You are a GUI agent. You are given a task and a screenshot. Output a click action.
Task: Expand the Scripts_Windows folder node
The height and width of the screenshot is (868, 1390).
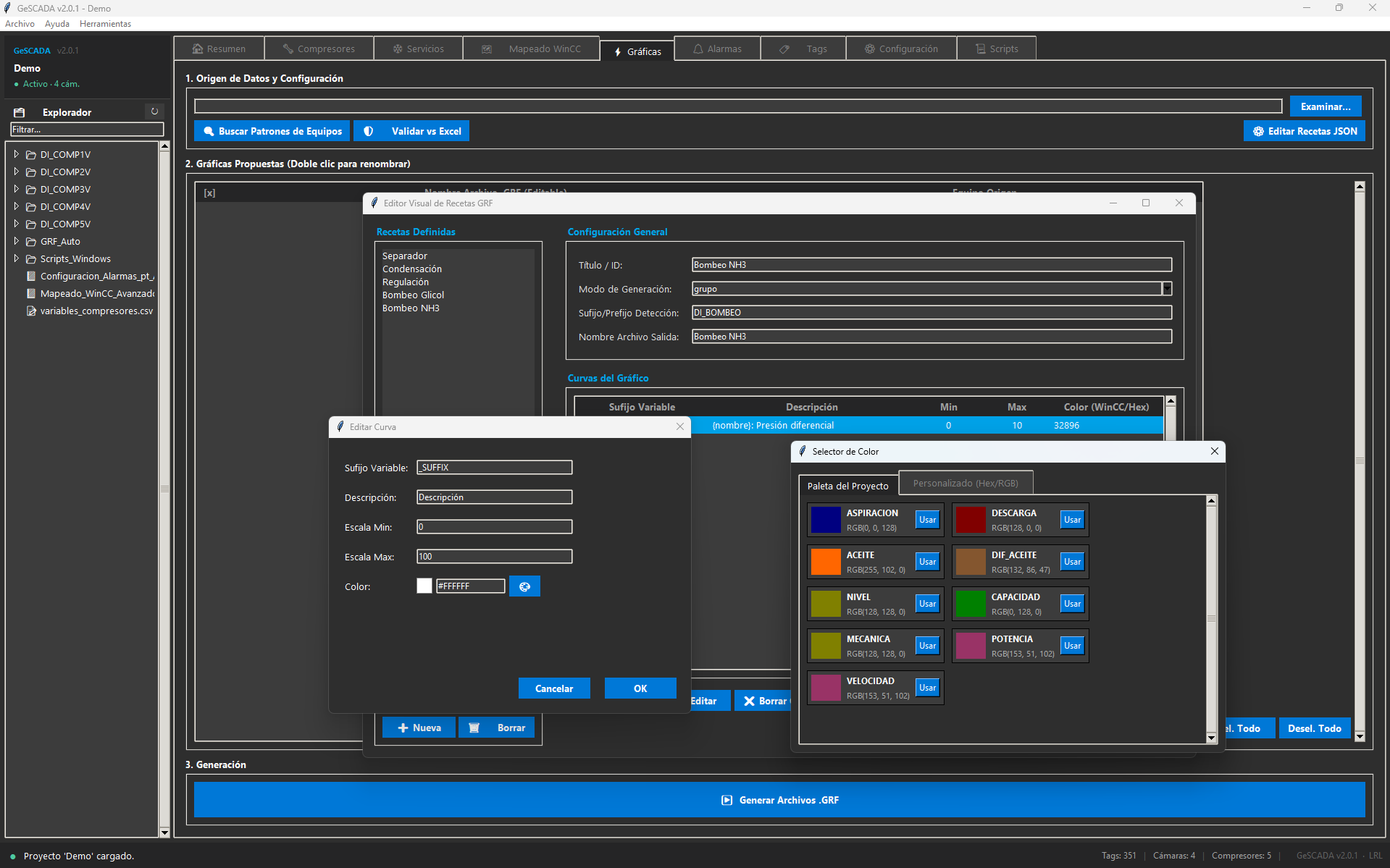(x=16, y=258)
